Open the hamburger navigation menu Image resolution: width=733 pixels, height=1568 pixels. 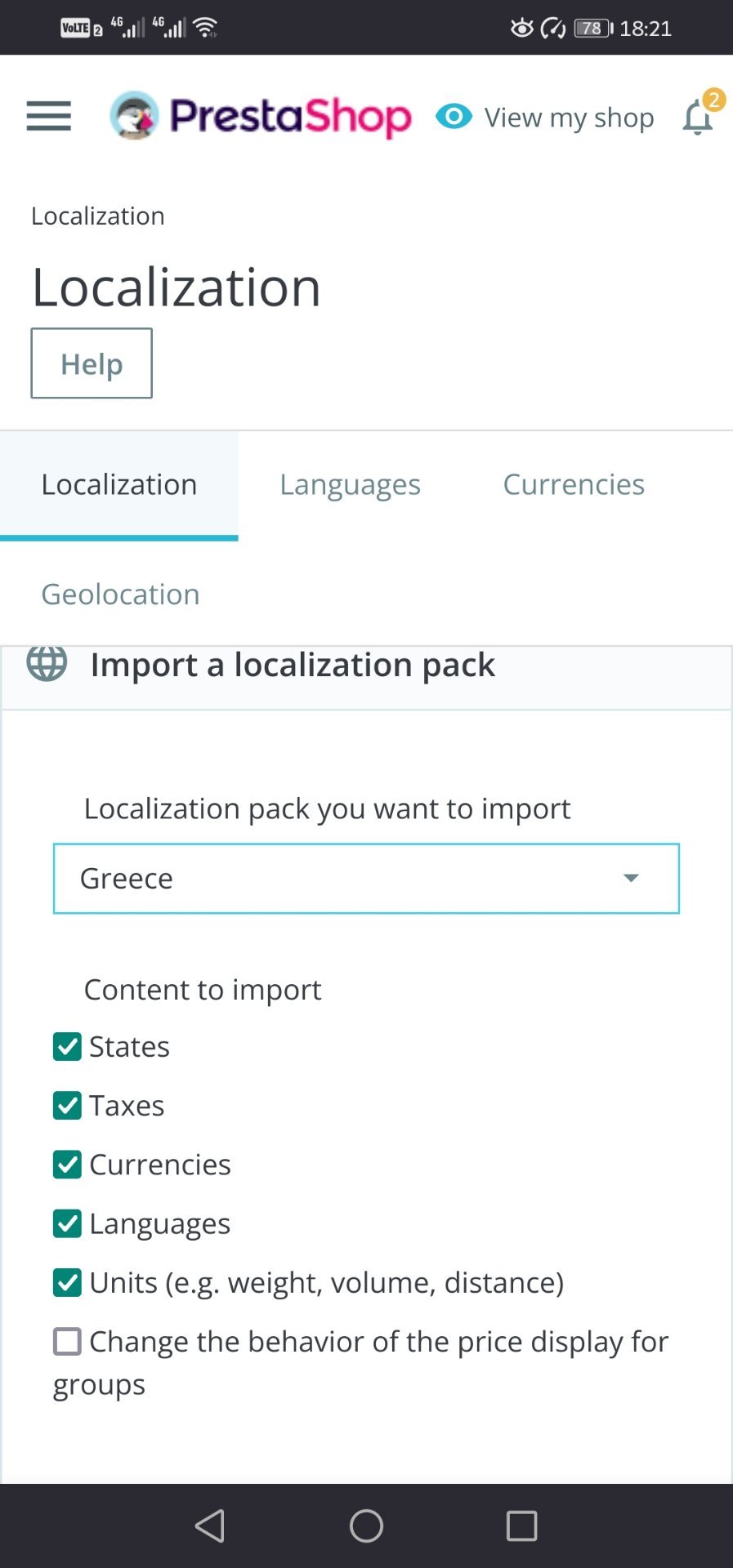(x=48, y=116)
